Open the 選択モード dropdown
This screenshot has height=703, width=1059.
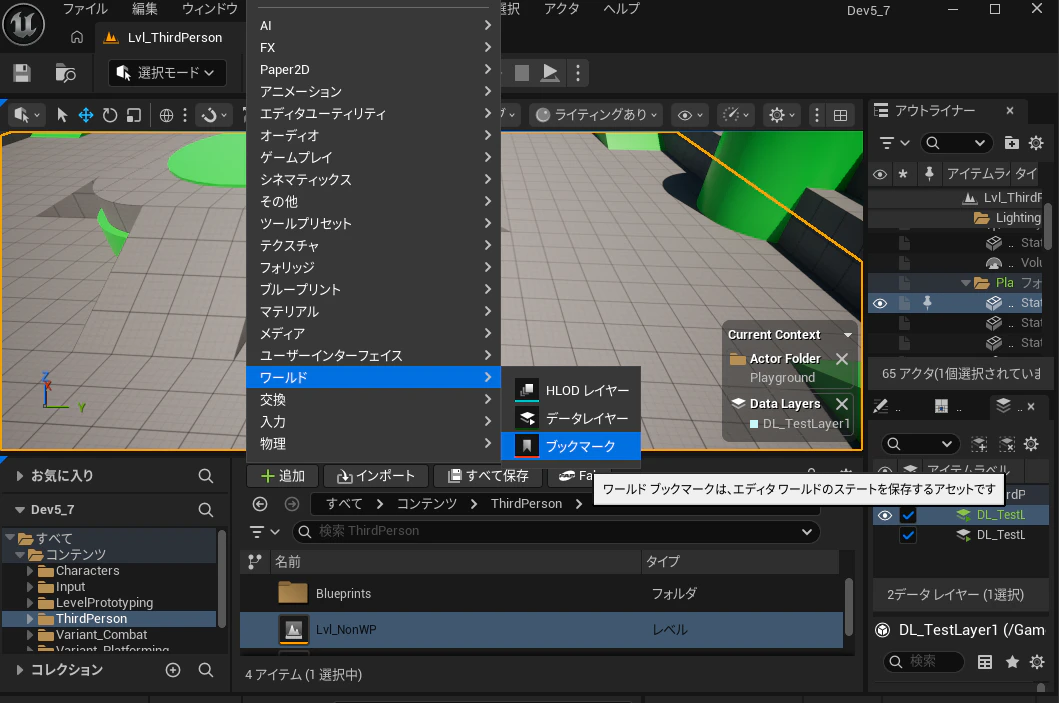167,73
